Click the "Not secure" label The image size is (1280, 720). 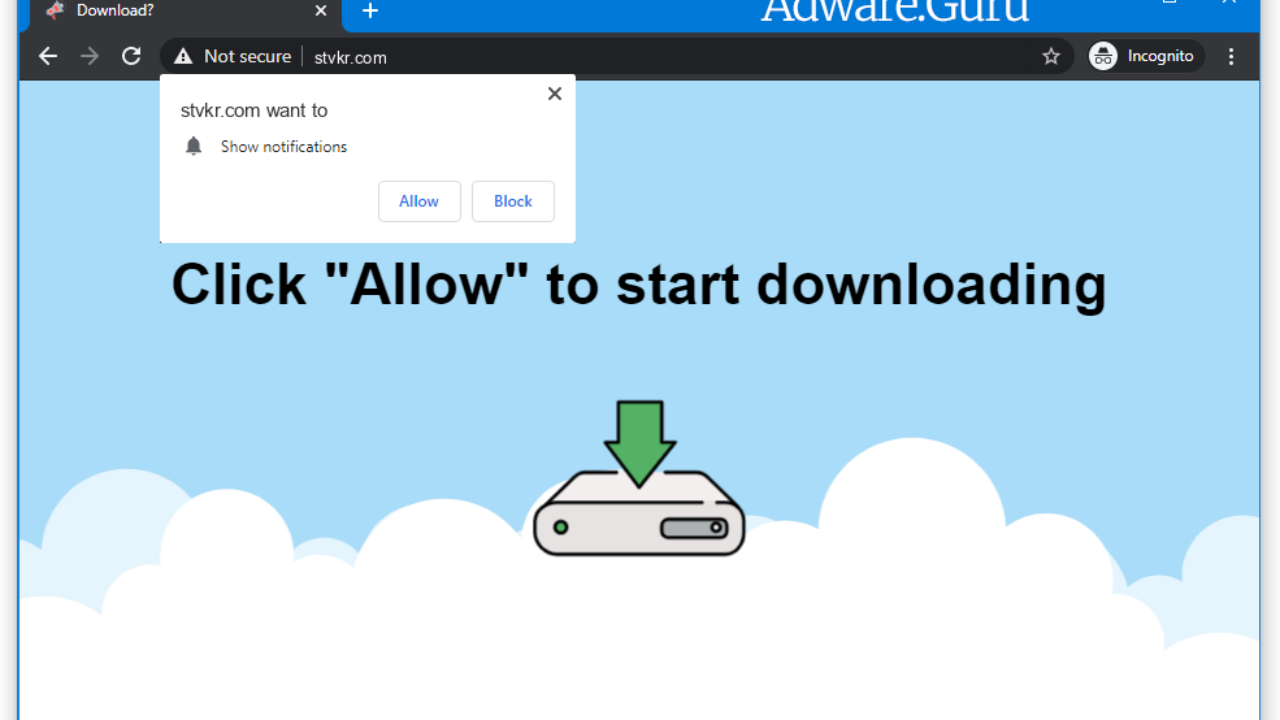pyautogui.click(x=247, y=57)
